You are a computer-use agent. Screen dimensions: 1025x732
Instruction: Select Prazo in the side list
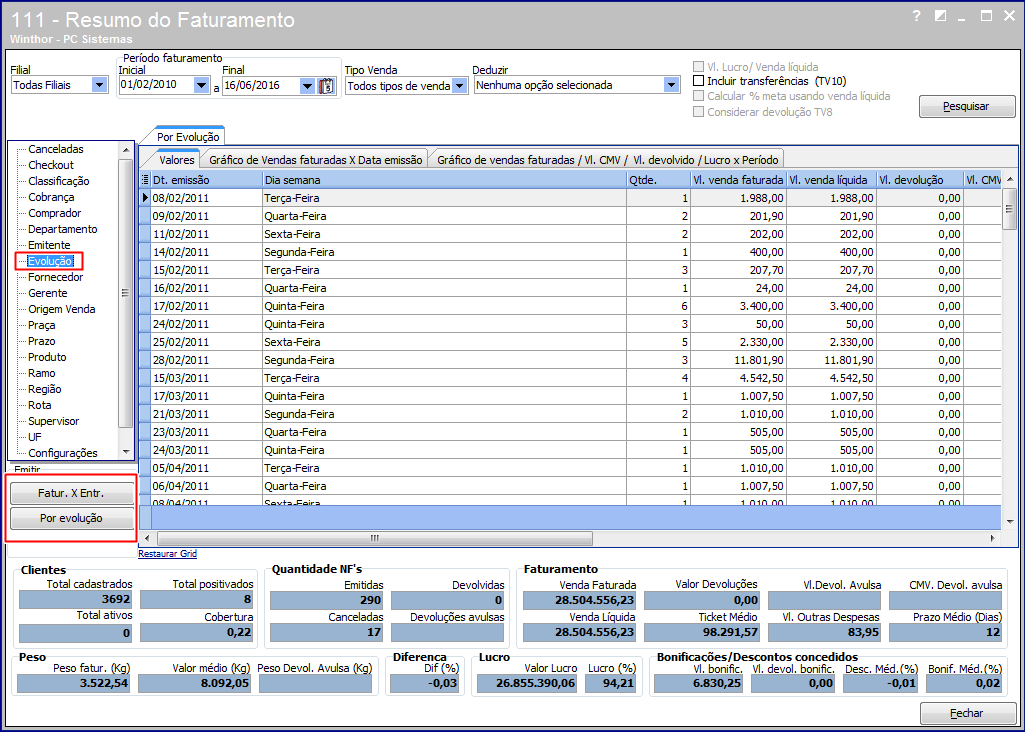[x=42, y=341]
